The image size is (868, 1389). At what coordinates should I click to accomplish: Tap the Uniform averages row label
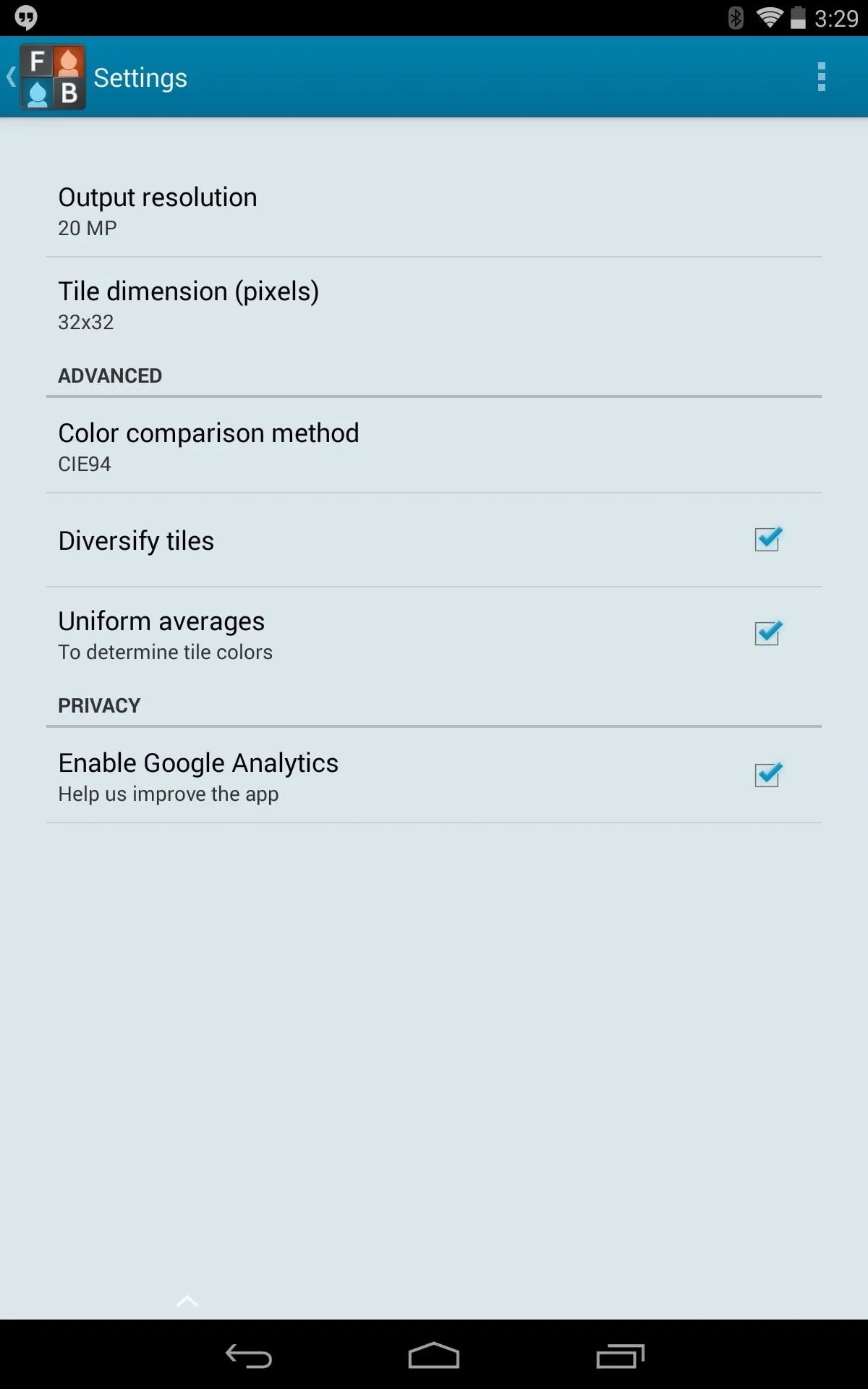161,621
